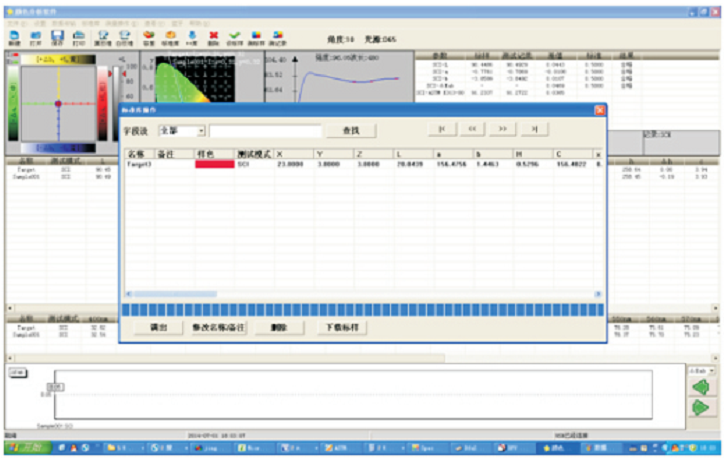Screen dimensions: 724x459
Task: Click the 容差 tolerance toolbar icon
Action: click(148, 36)
